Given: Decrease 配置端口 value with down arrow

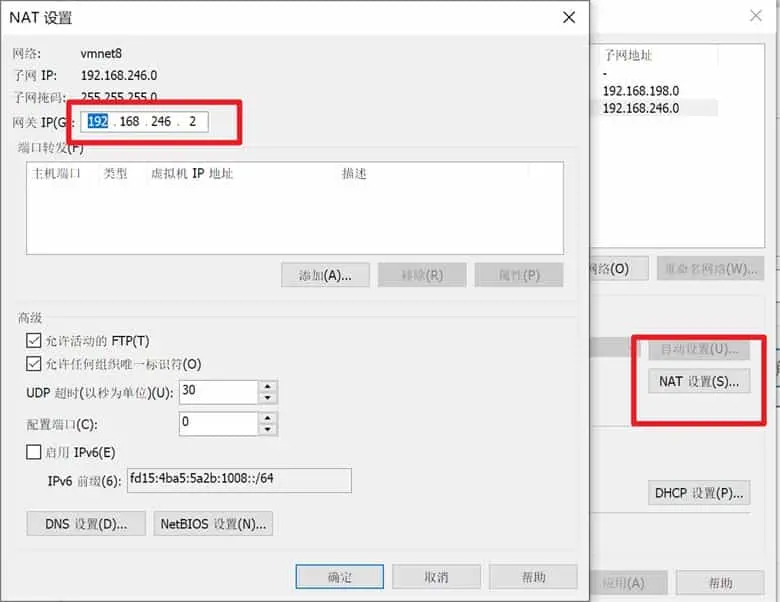Looking at the screenshot, I should [x=269, y=429].
